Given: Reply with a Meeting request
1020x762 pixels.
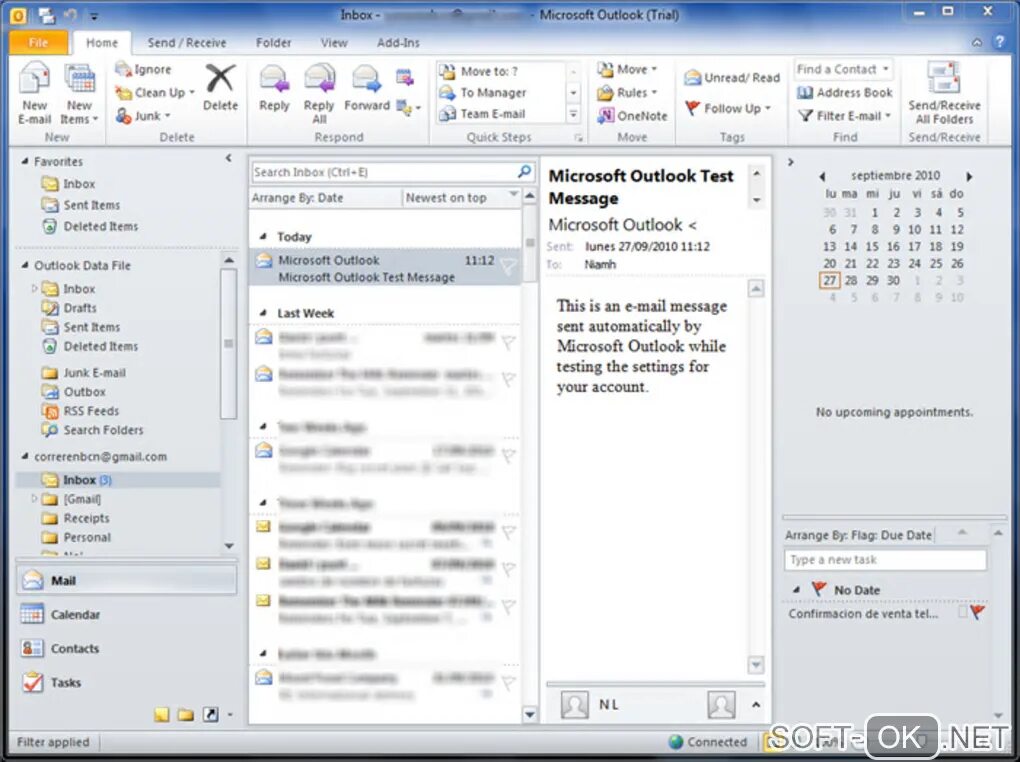Looking at the screenshot, I should point(405,77).
